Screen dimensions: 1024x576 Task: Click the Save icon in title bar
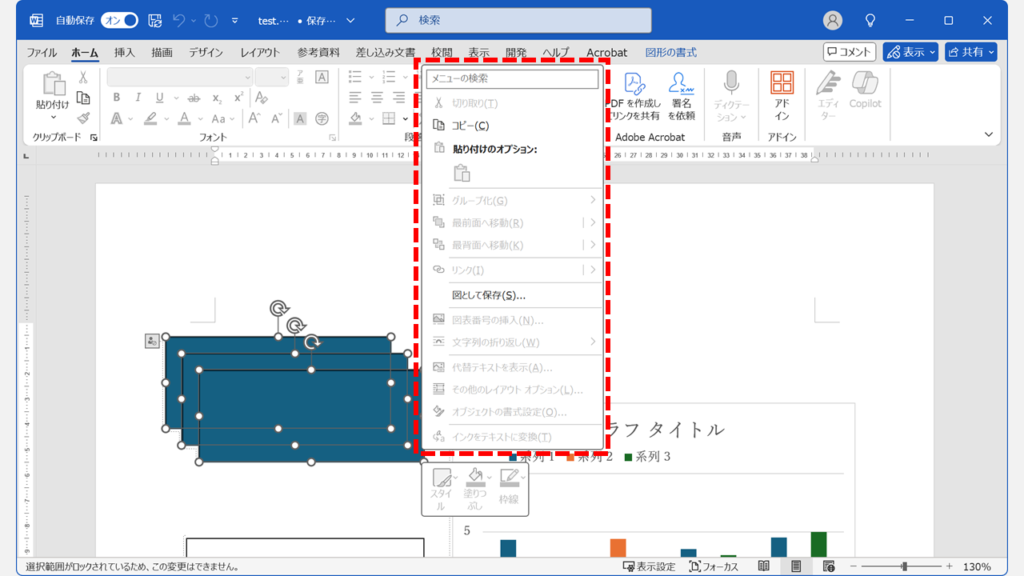click(155, 20)
